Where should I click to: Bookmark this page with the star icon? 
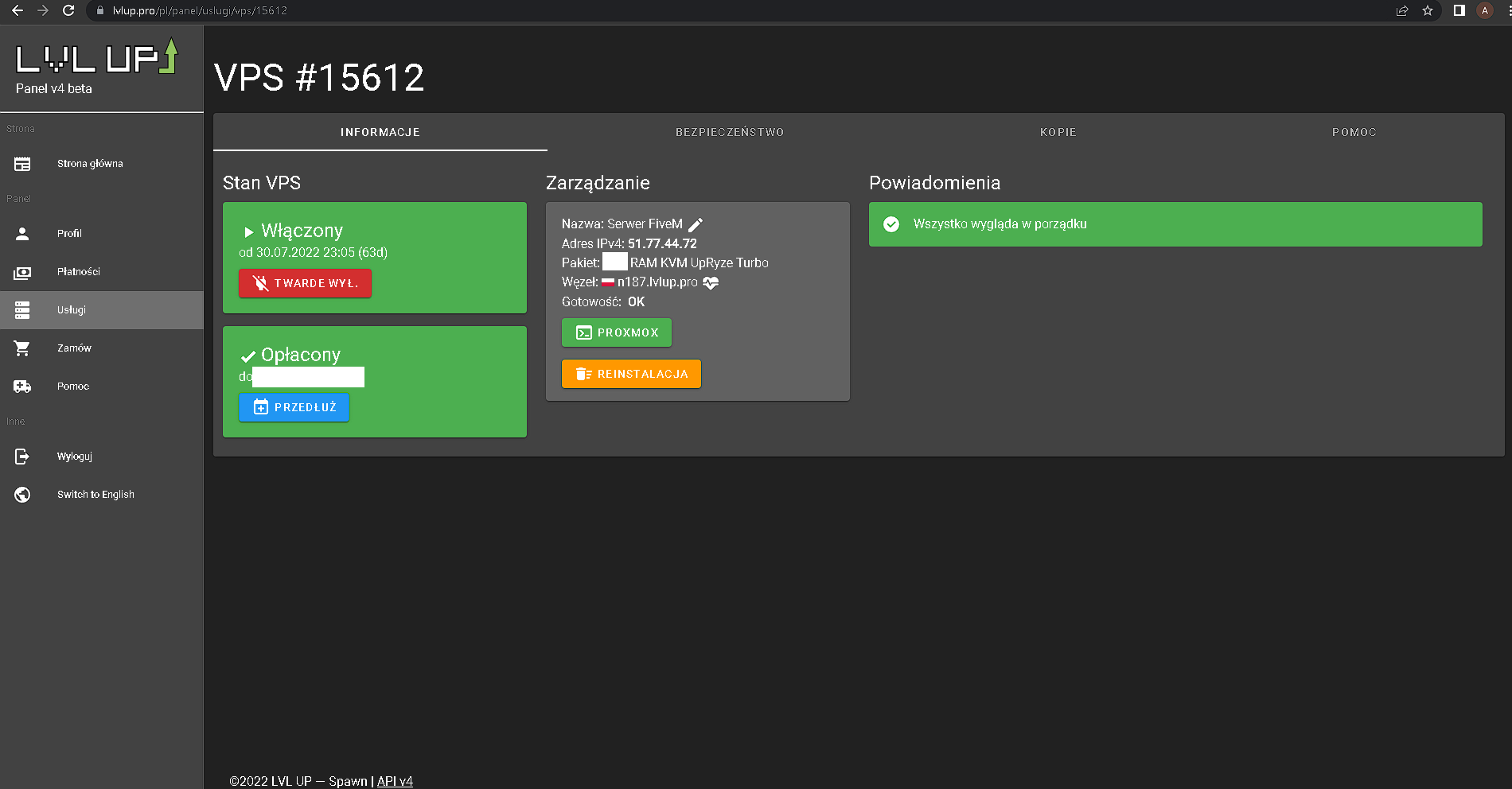click(x=1428, y=10)
